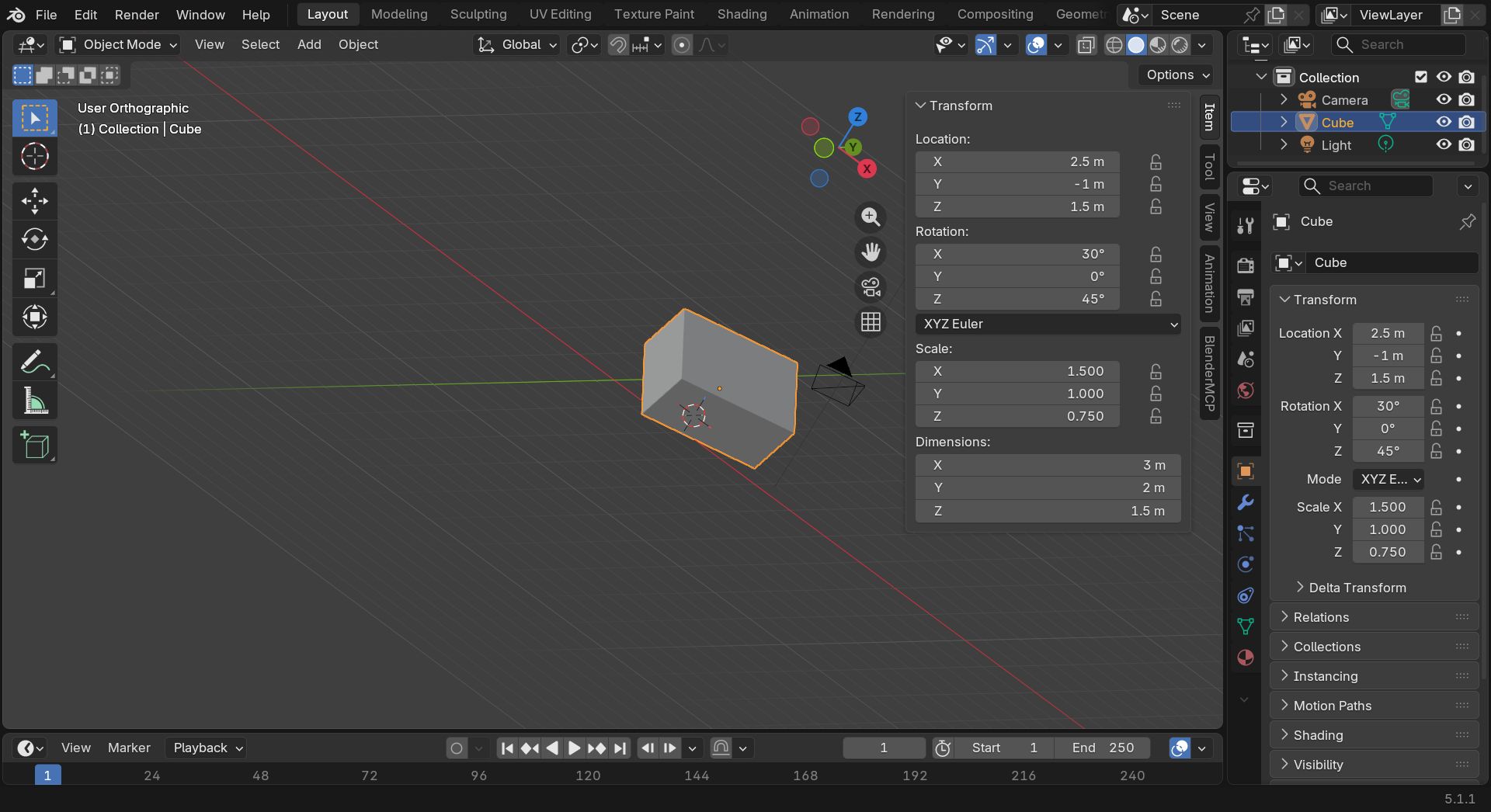The height and width of the screenshot is (812, 1491).
Task: Toggle X-ray display mode
Action: 1086,45
